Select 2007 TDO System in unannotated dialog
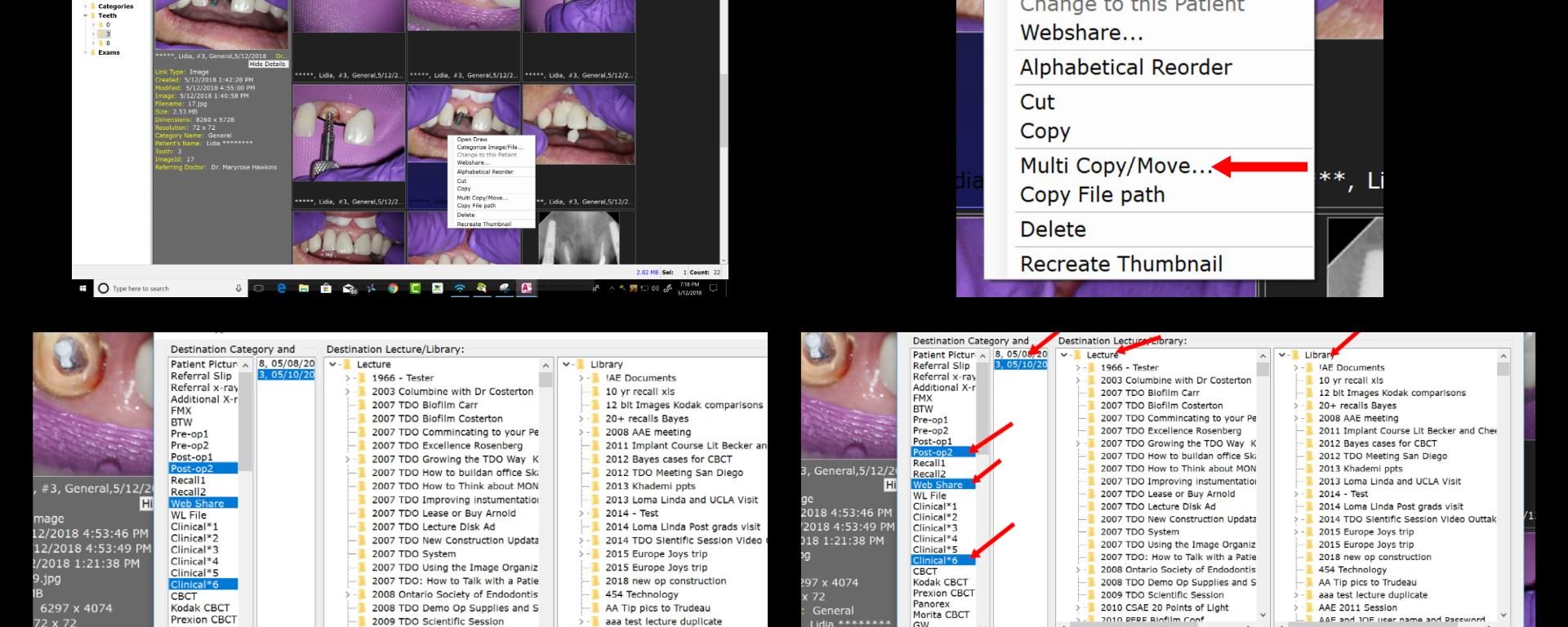This screenshot has height=627, width=1568. click(413, 554)
